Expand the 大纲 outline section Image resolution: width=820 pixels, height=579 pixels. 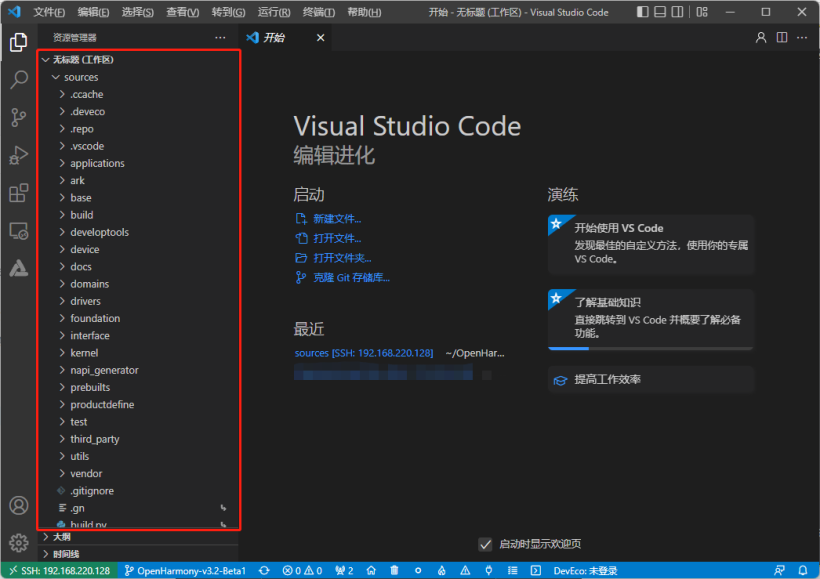pyautogui.click(x=62, y=536)
